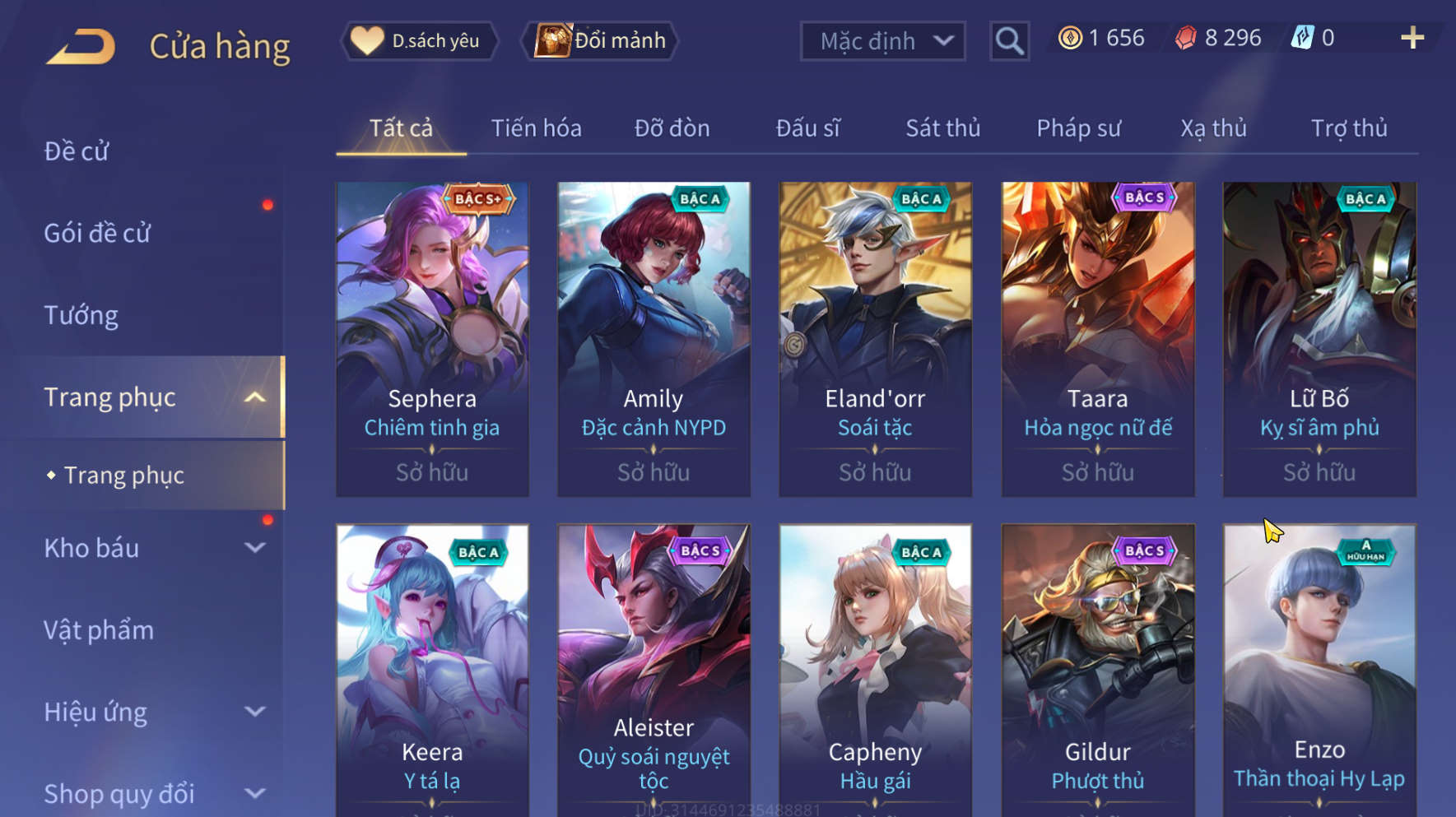Open D.sách yêu heart wishlist
This screenshot has width=1456, height=817.
(x=420, y=40)
